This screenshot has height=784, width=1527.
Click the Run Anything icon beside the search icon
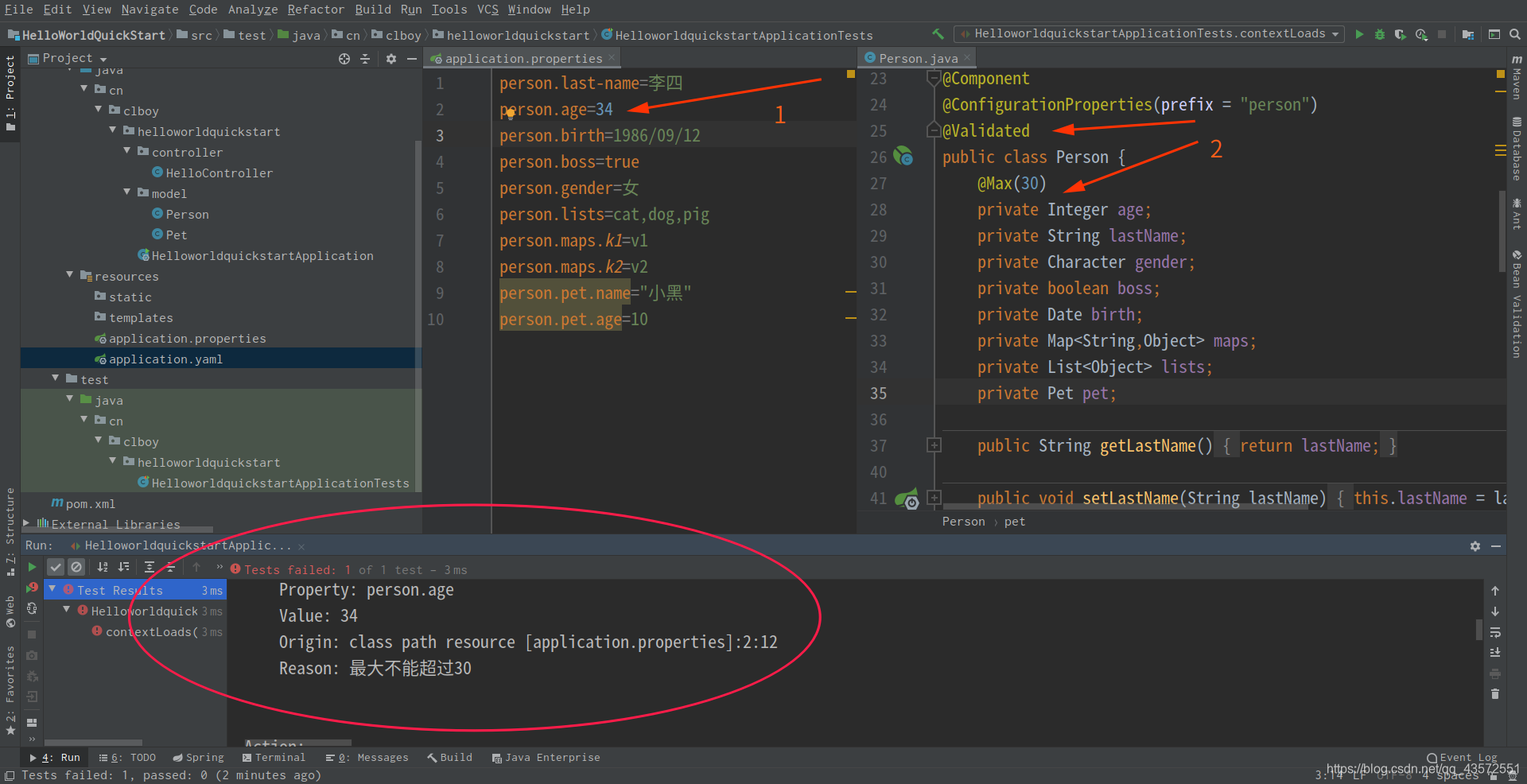click(x=1494, y=34)
